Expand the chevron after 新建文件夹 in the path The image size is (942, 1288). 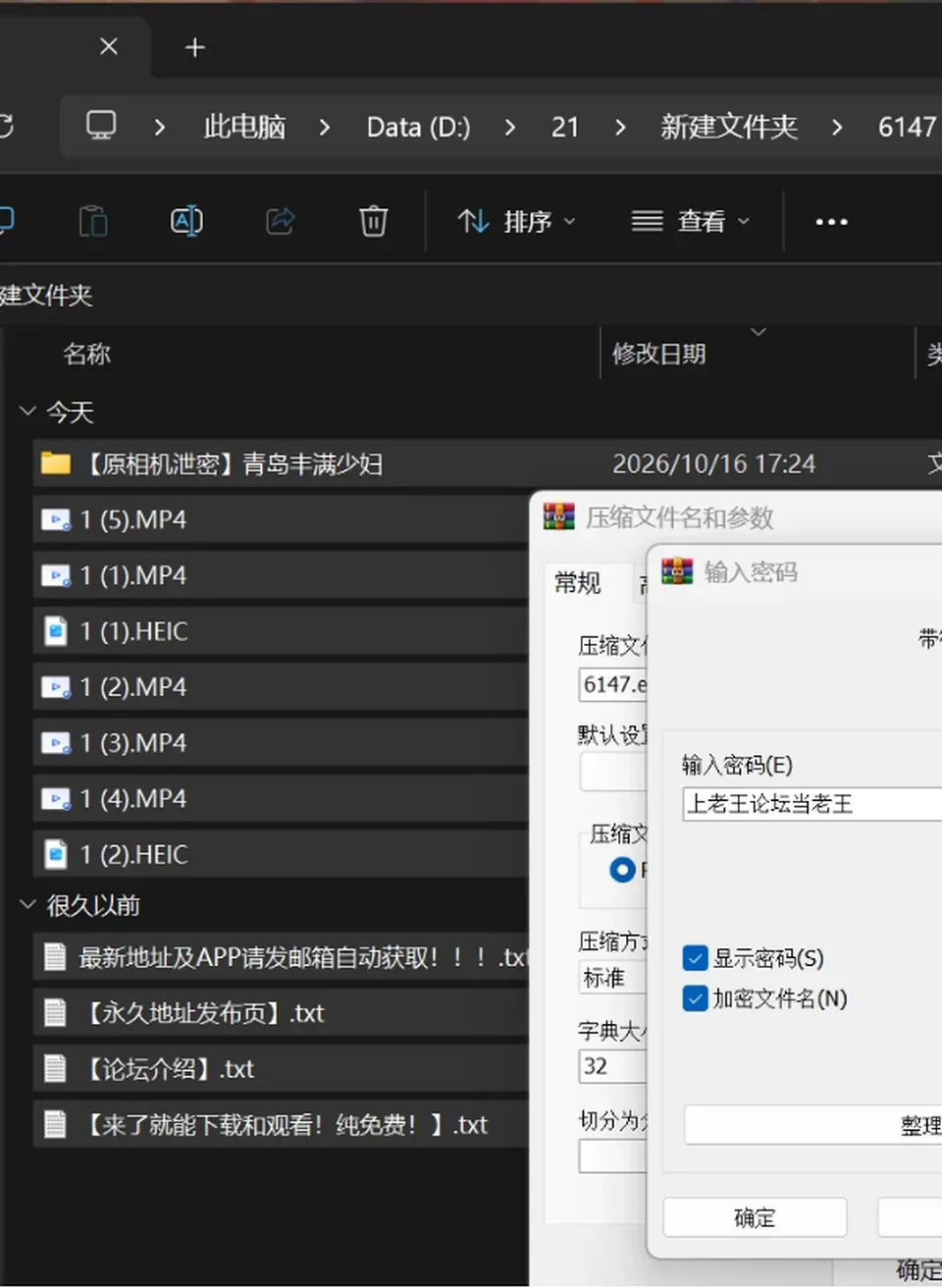837,127
